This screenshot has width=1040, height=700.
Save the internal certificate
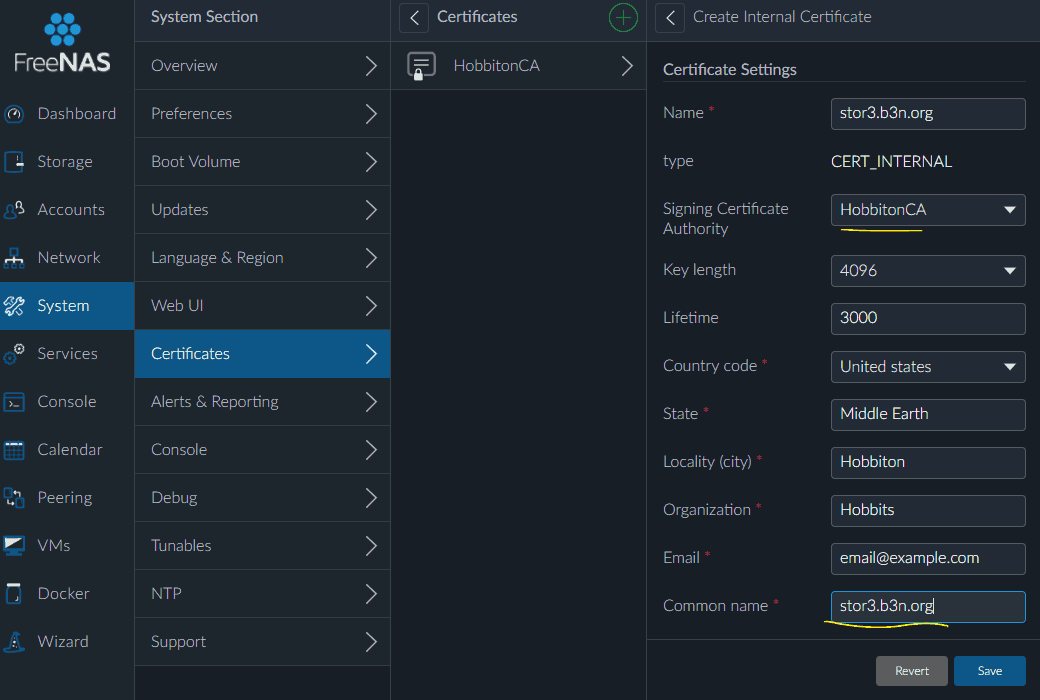click(990, 671)
